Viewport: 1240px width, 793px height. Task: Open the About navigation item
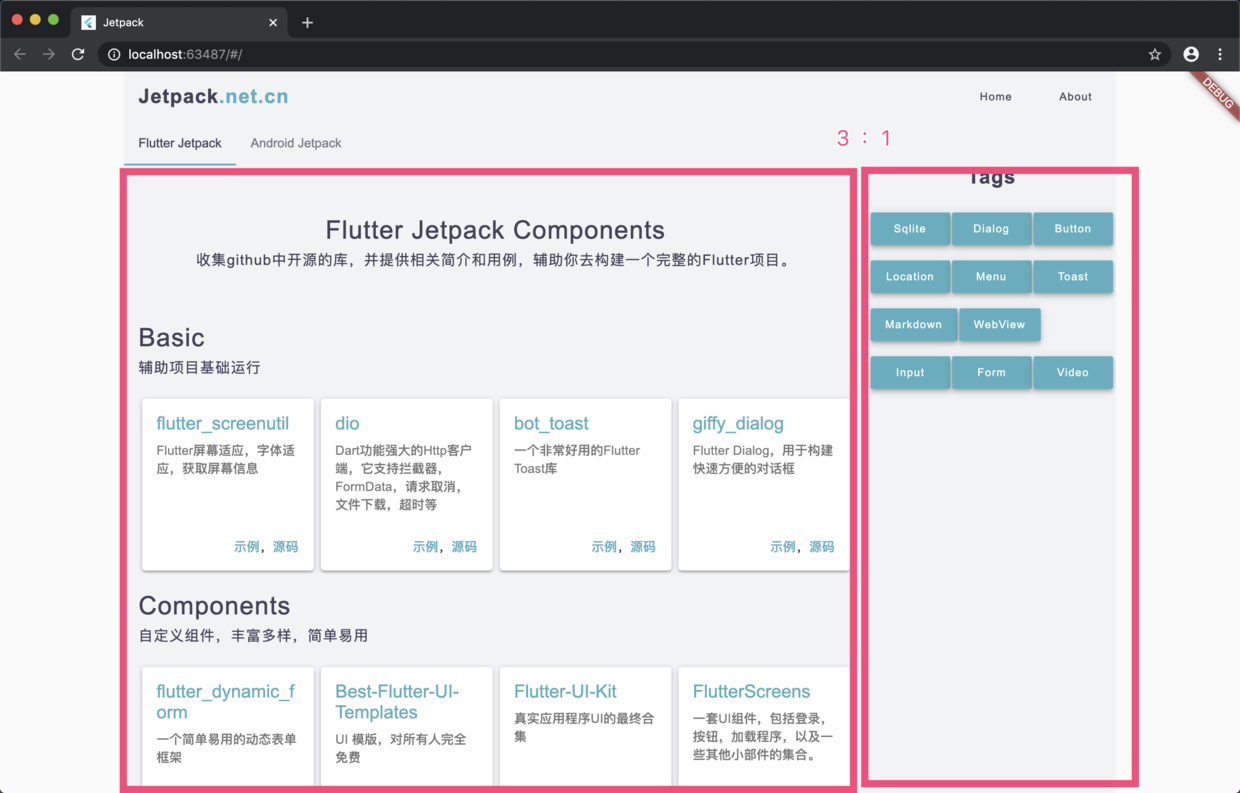pyautogui.click(x=1075, y=97)
